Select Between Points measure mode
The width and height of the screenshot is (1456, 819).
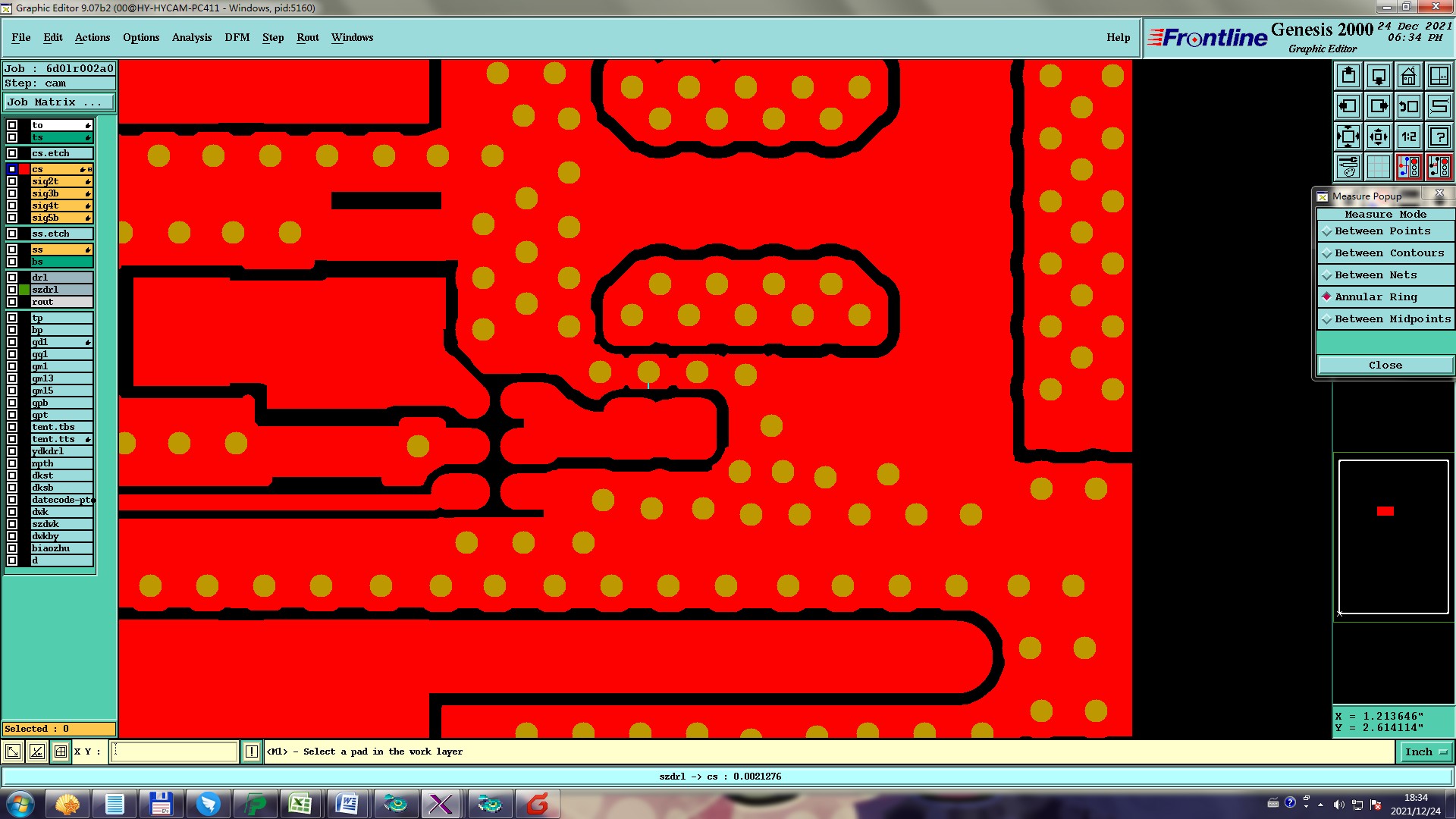(1382, 231)
